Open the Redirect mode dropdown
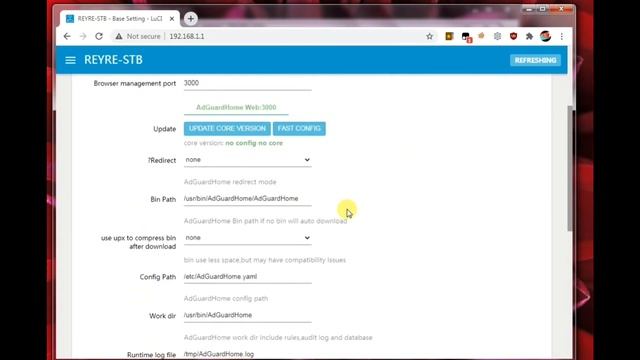Viewport: 640px width, 360px height. point(247,160)
